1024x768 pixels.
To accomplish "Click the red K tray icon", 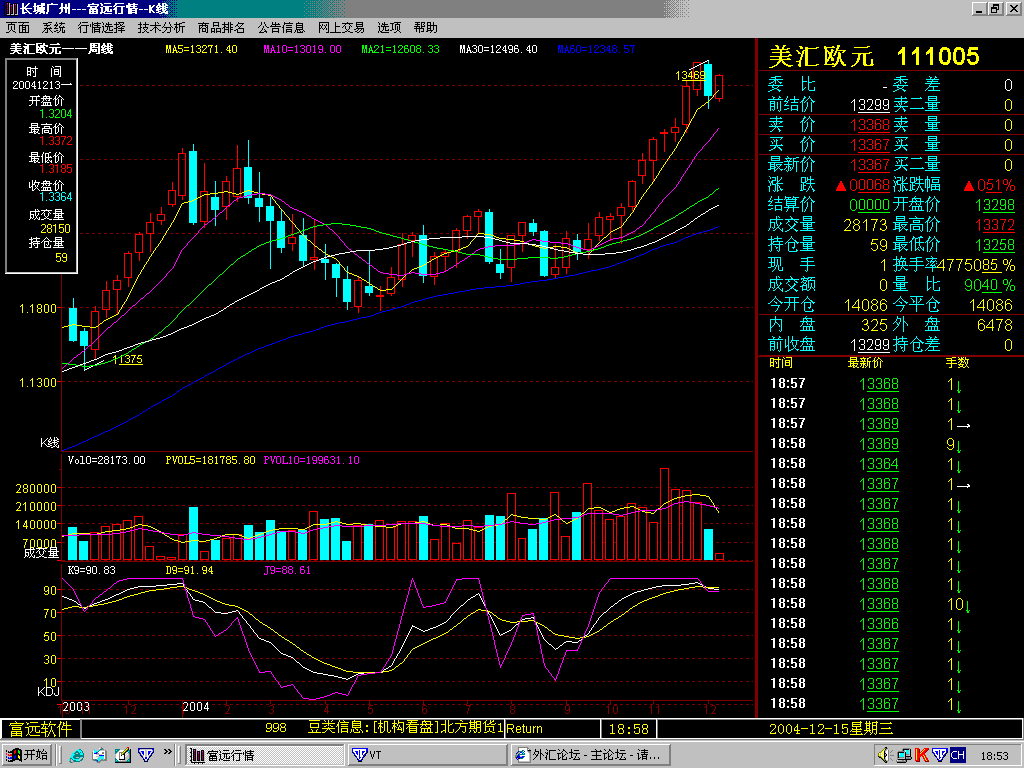I will pos(921,755).
